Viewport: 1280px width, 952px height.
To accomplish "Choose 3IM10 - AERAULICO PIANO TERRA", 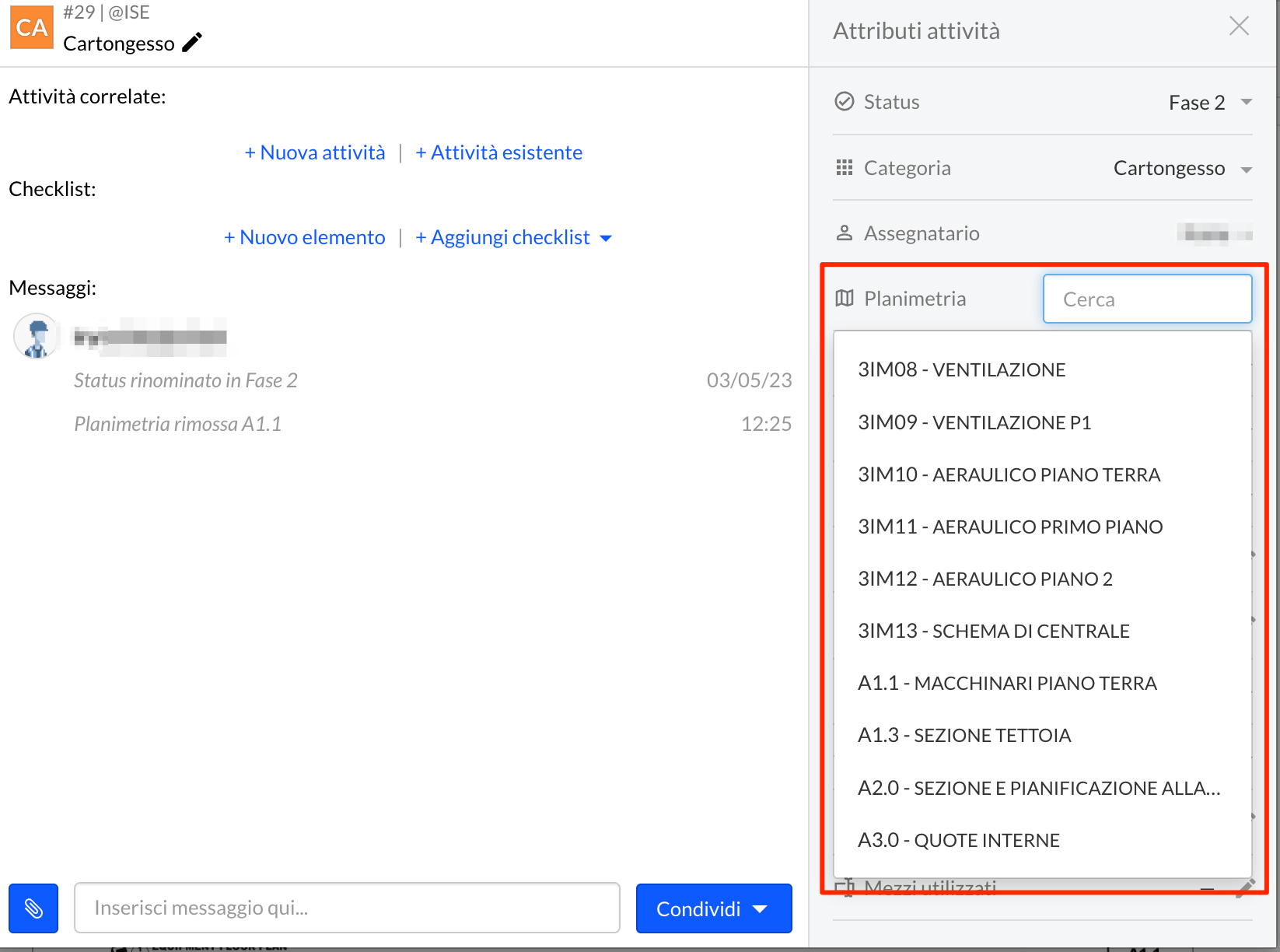I will [x=1042, y=474].
